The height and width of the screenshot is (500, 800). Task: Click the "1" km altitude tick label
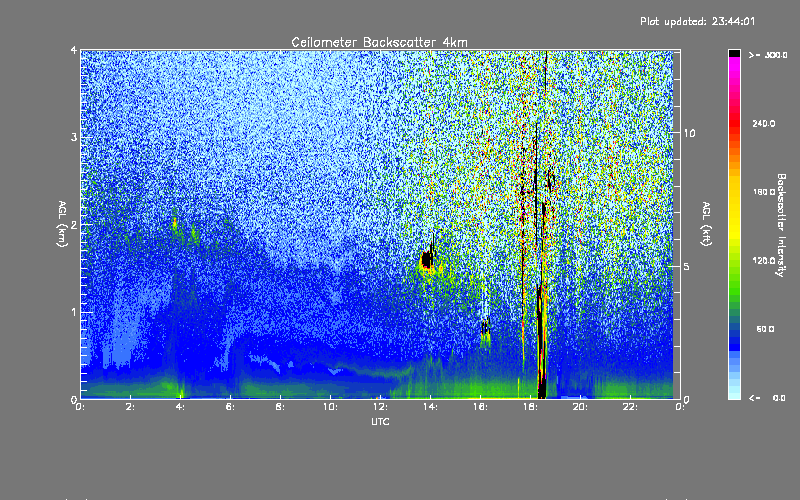[x=74, y=312]
